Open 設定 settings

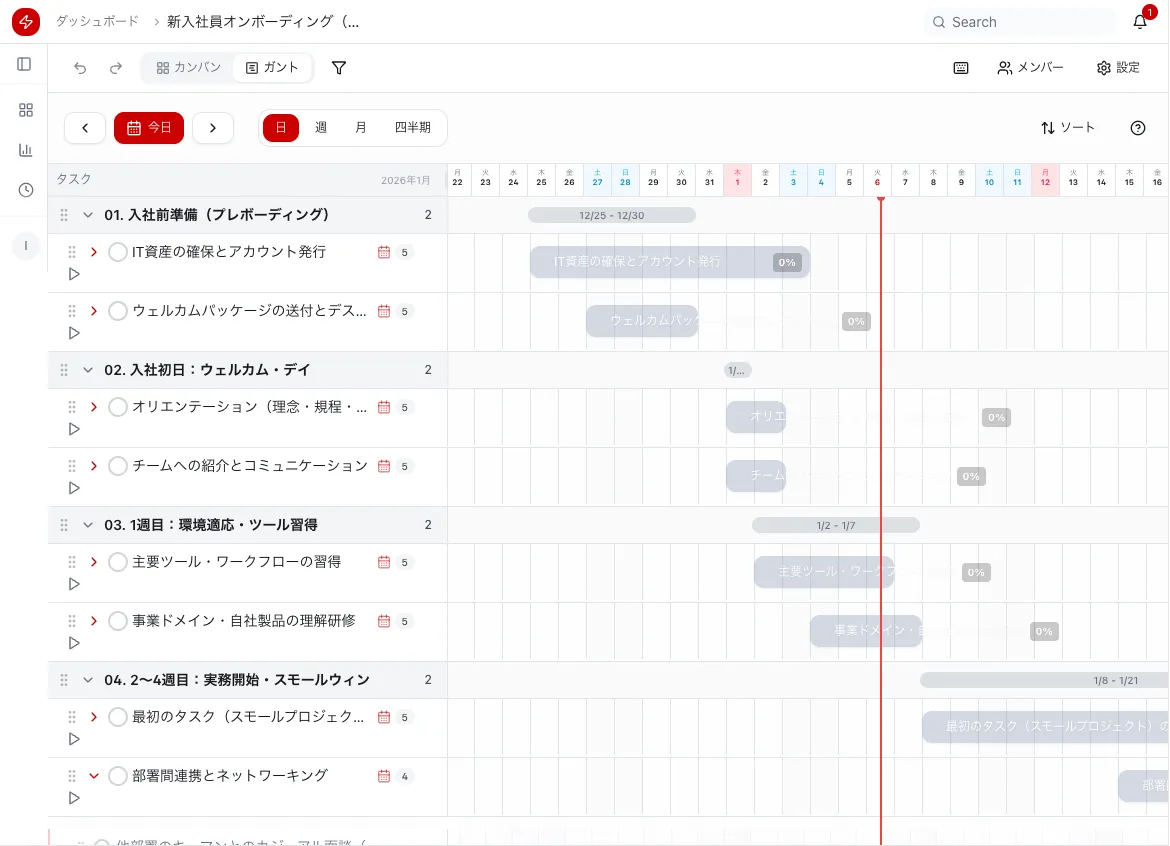pos(1118,68)
